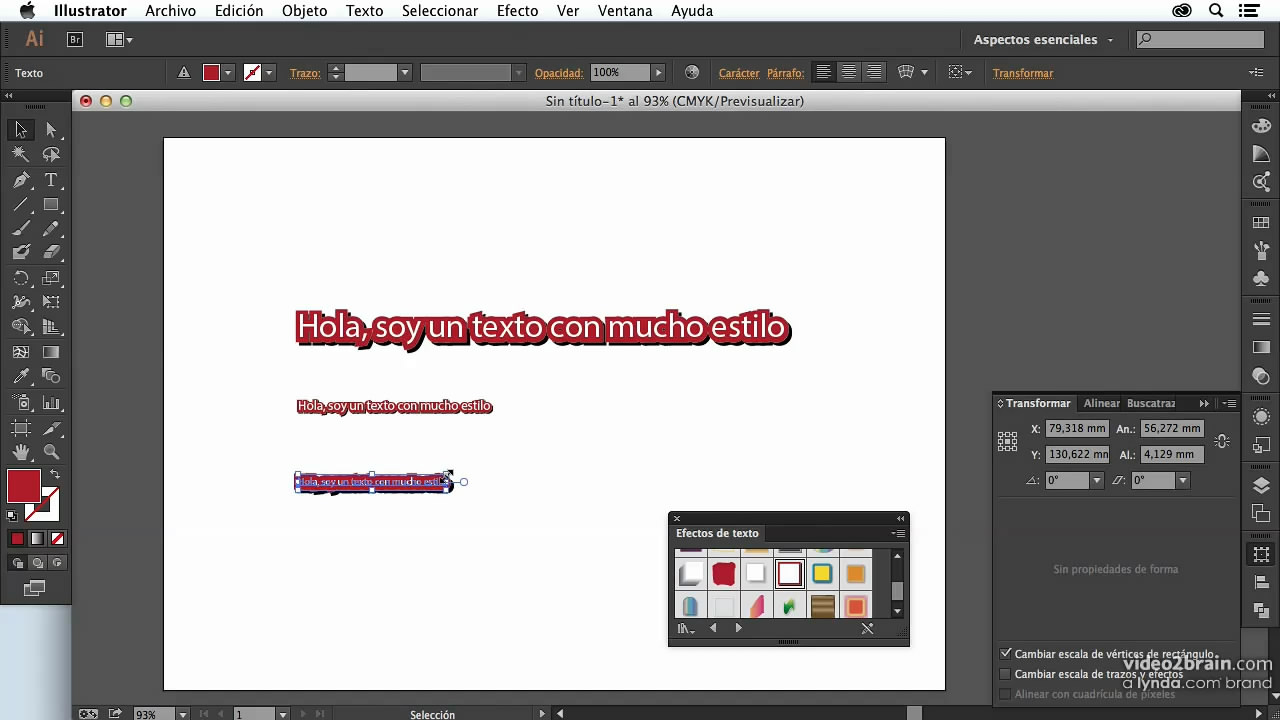The height and width of the screenshot is (720, 1280).
Task: Open the Archivo menu
Action: [170, 11]
